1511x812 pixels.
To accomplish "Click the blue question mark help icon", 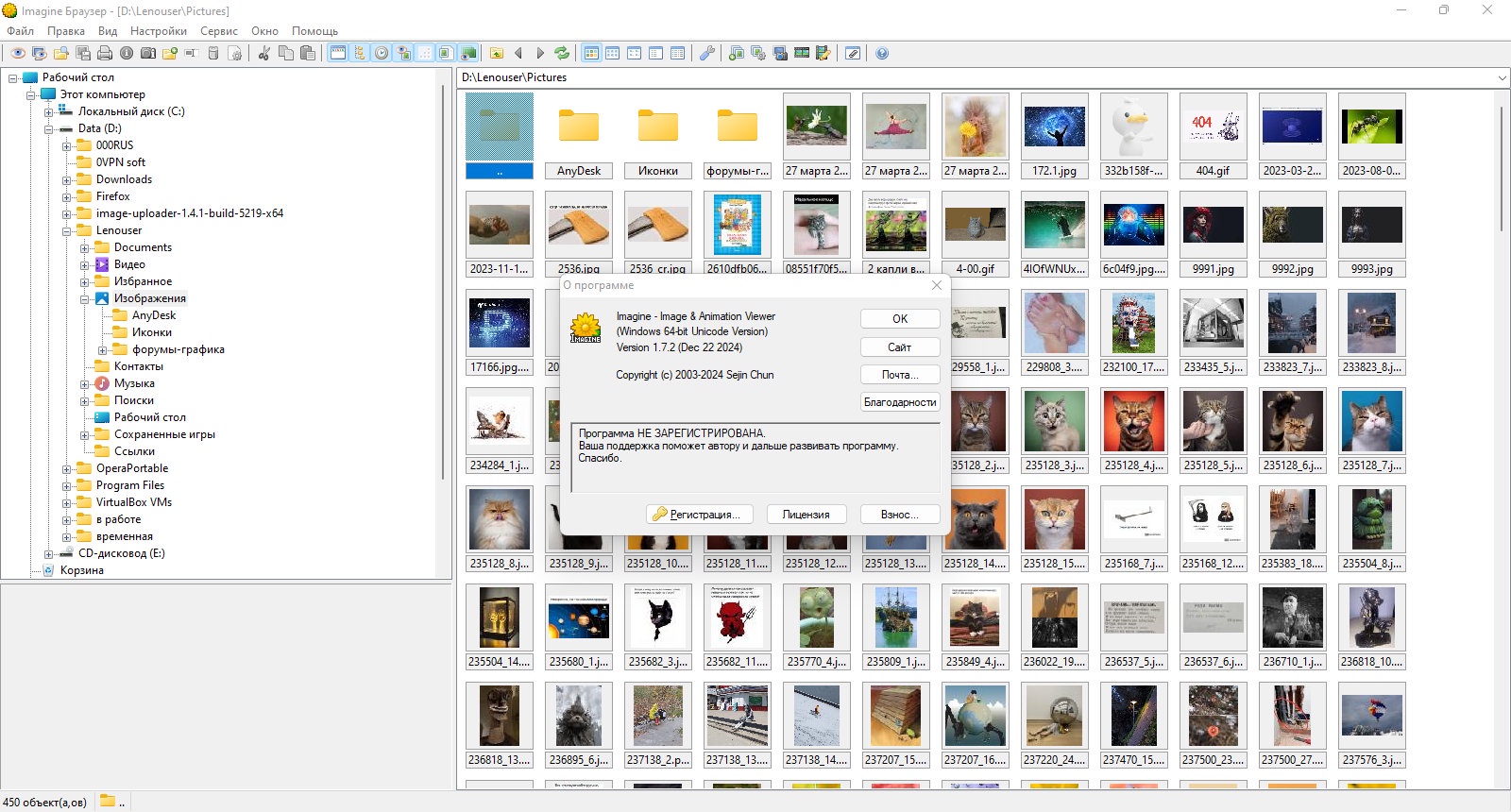I will coord(882,53).
